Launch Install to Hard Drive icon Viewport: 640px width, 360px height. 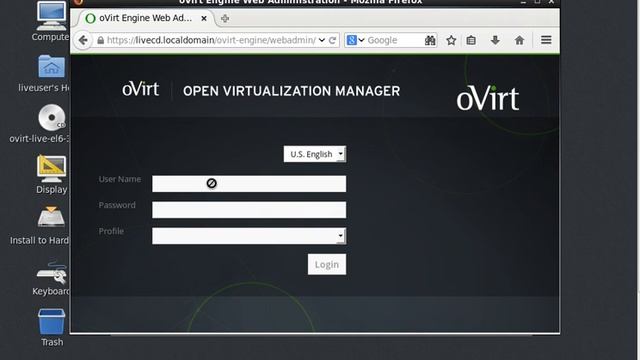pyautogui.click(x=51, y=217)
